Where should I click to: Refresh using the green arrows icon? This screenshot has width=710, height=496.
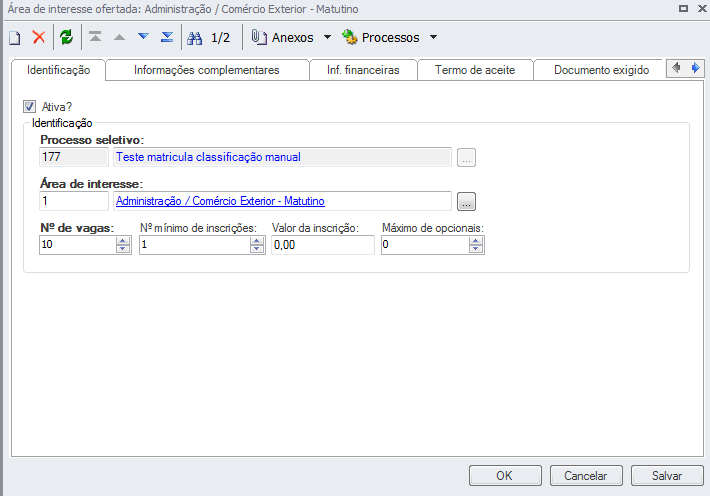coord(67,37)
